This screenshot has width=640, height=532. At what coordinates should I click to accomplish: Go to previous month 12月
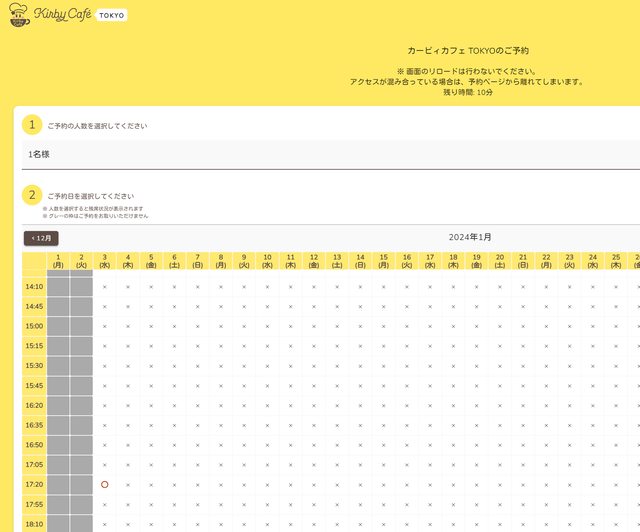pyautogui.click(x=42, y=238)
